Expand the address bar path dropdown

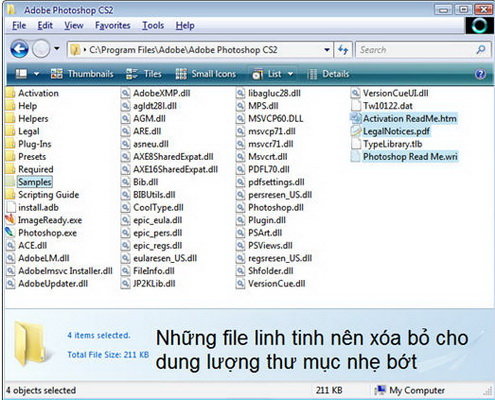point(327,50)
